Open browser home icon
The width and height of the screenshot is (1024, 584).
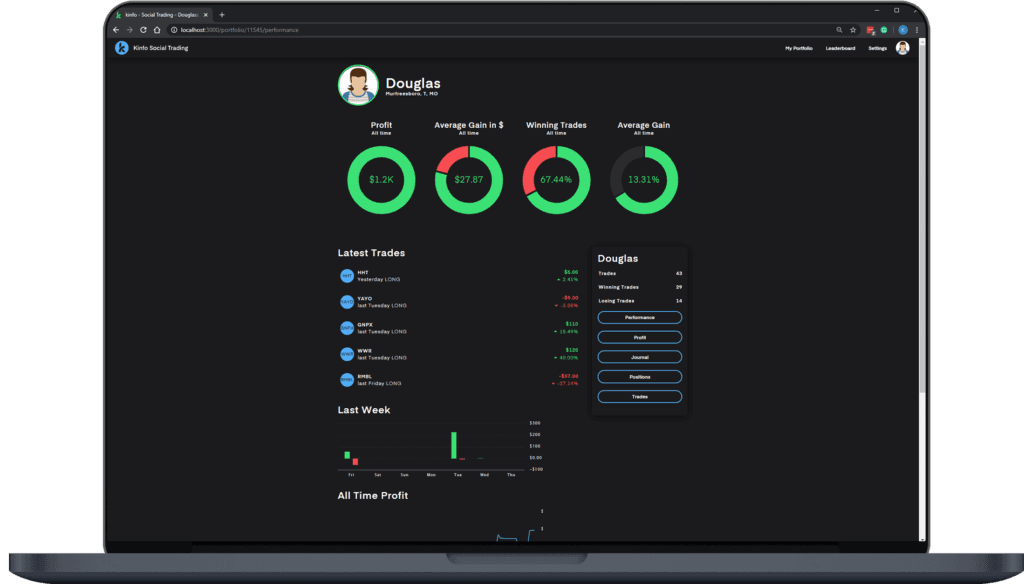pos(157,30)
